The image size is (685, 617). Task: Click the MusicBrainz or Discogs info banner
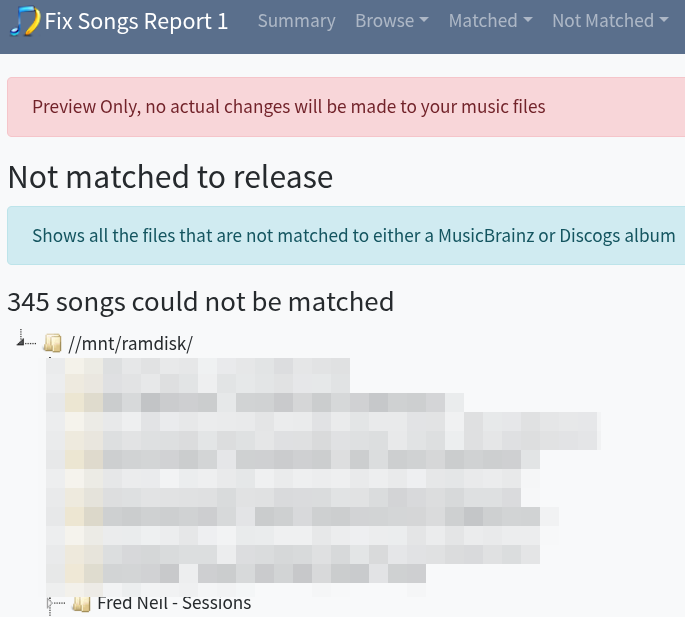[x=346, y=236]
